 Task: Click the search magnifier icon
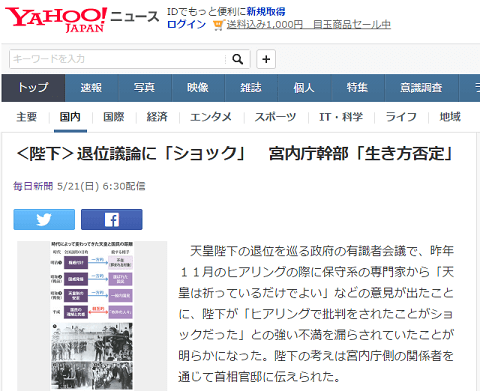tap(238, 59)
